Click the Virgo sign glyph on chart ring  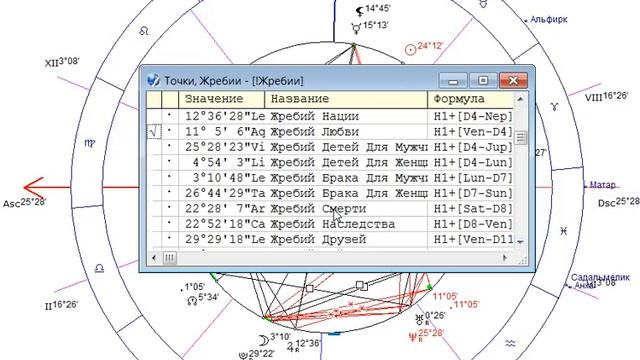click(90, 143)
